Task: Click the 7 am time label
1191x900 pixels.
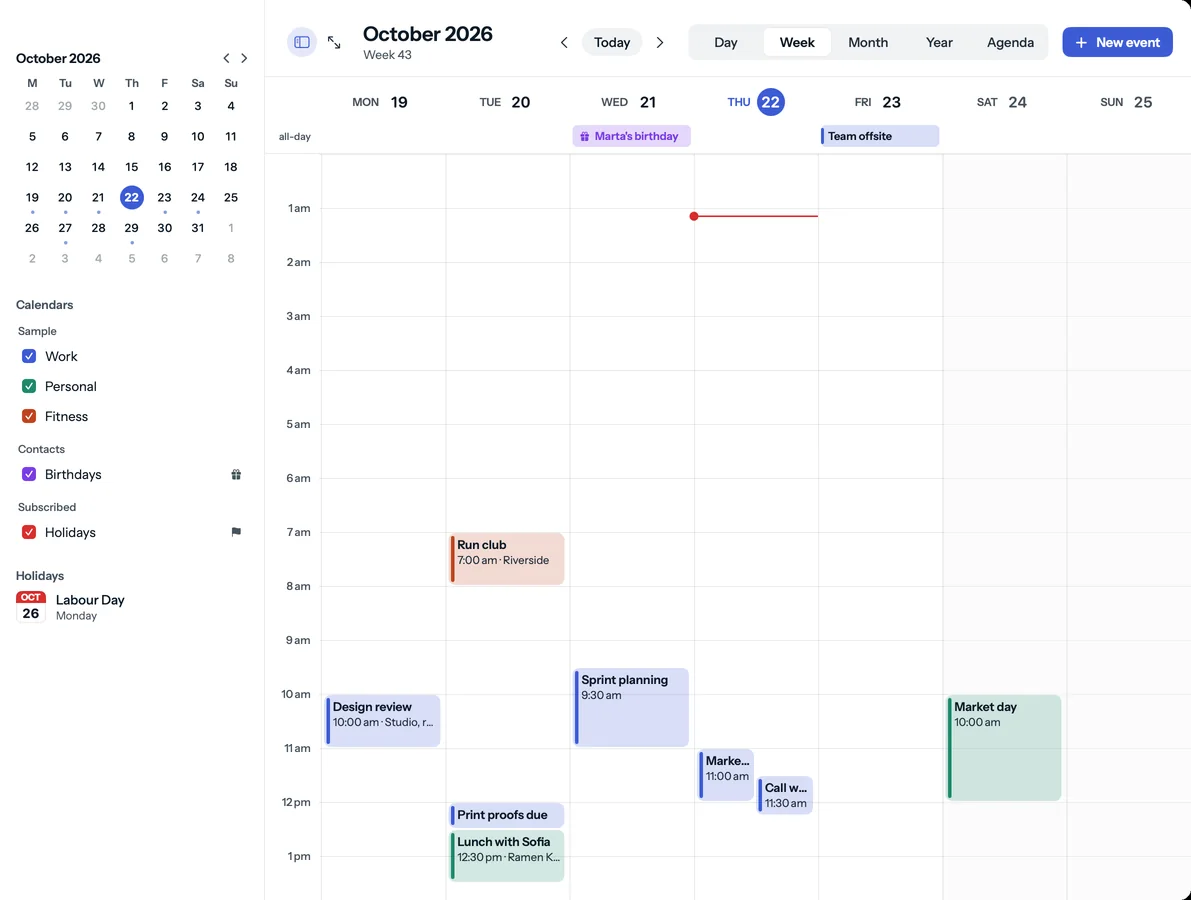Action: (x=299, y=532)
